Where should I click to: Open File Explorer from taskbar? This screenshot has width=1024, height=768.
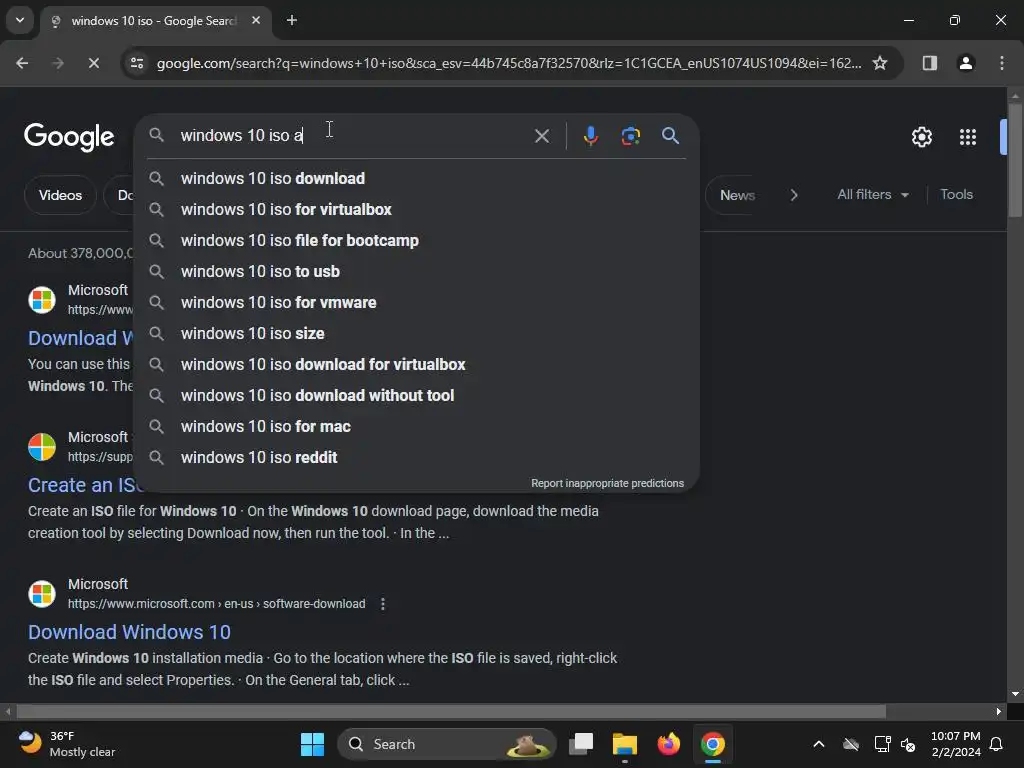coord(624,744)
